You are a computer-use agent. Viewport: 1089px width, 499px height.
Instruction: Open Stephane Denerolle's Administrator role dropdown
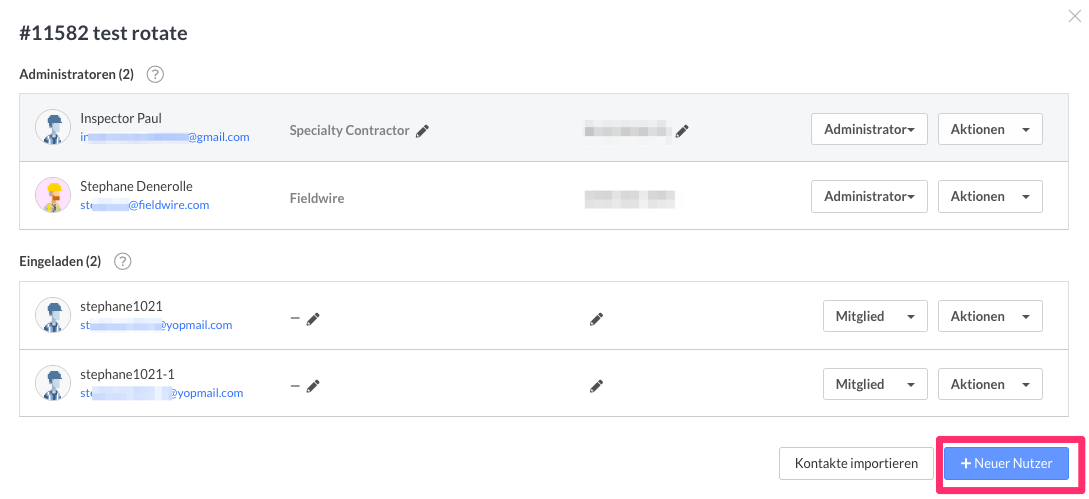pos(868,197)
